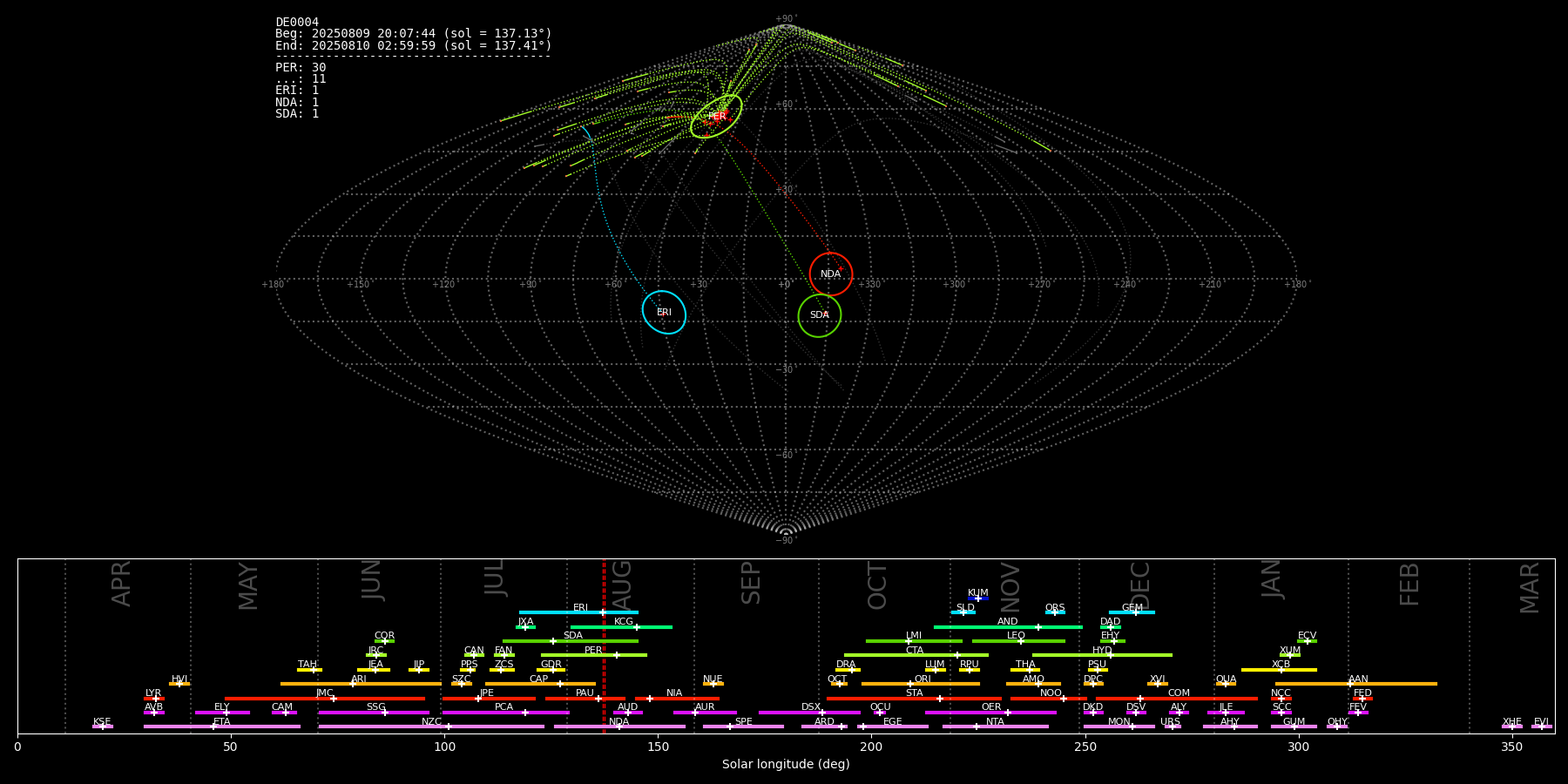This screenshot has height=784, width=1568.
Task: Select the orange CAP shower bar
Action: tap(540, 684)
